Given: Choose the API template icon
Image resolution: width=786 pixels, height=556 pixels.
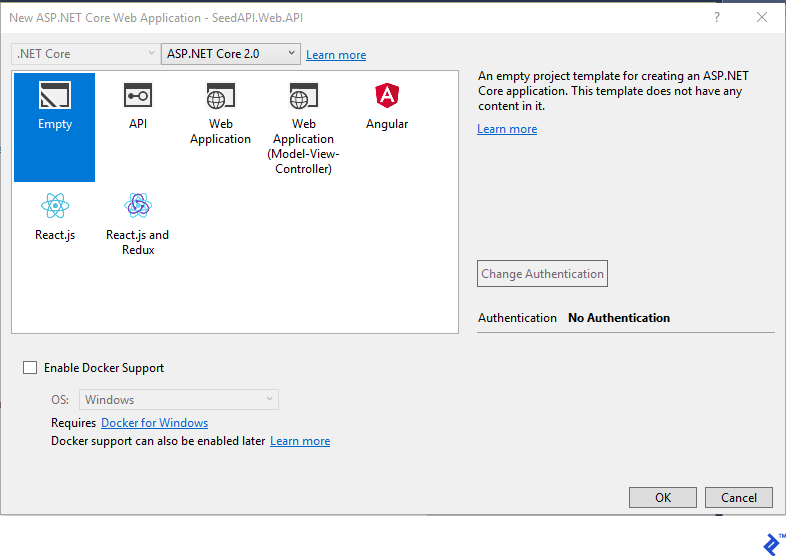Looking at the screenshot, I should (x=138, y=97).
